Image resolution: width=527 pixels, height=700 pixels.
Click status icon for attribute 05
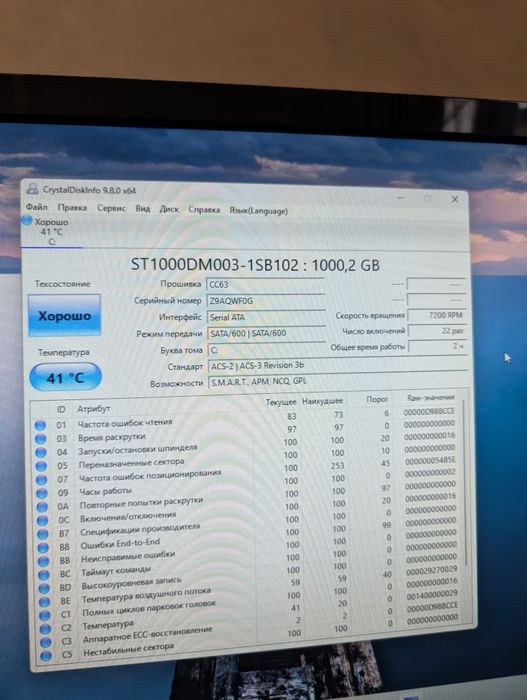(42, 466)
